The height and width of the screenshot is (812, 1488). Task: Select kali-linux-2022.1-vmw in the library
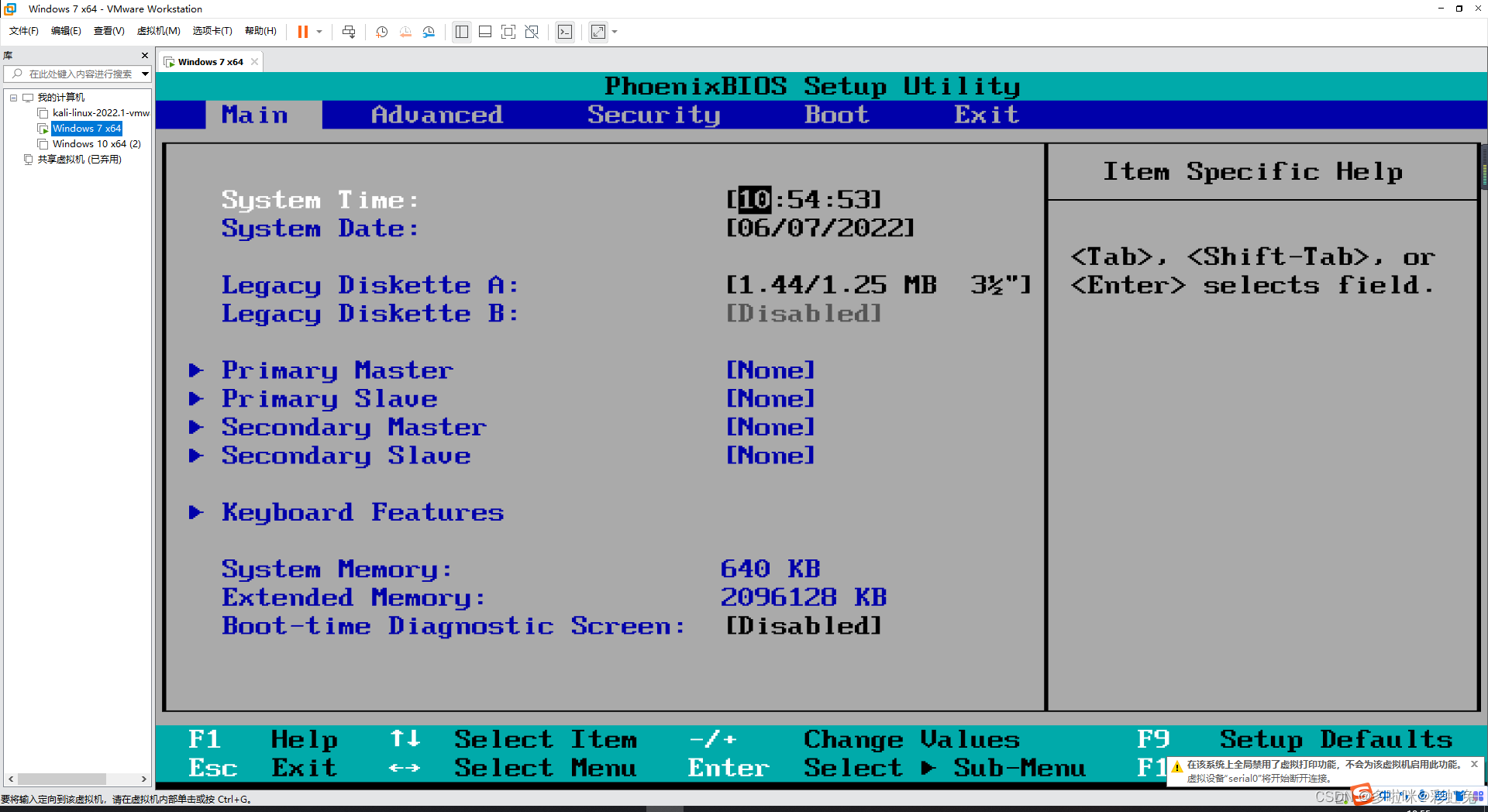[x=101, y=113]
